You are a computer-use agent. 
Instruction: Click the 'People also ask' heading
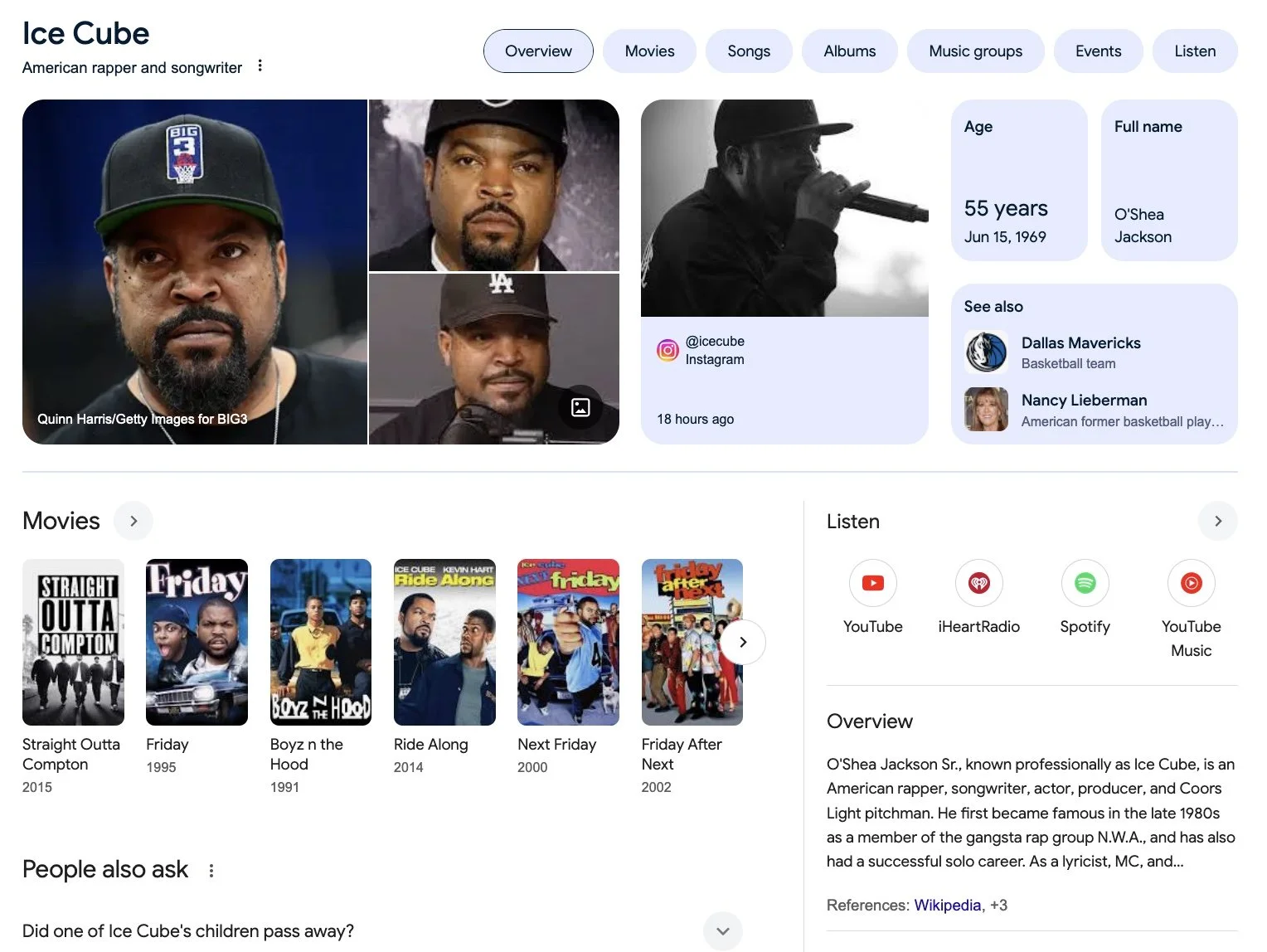105,870
